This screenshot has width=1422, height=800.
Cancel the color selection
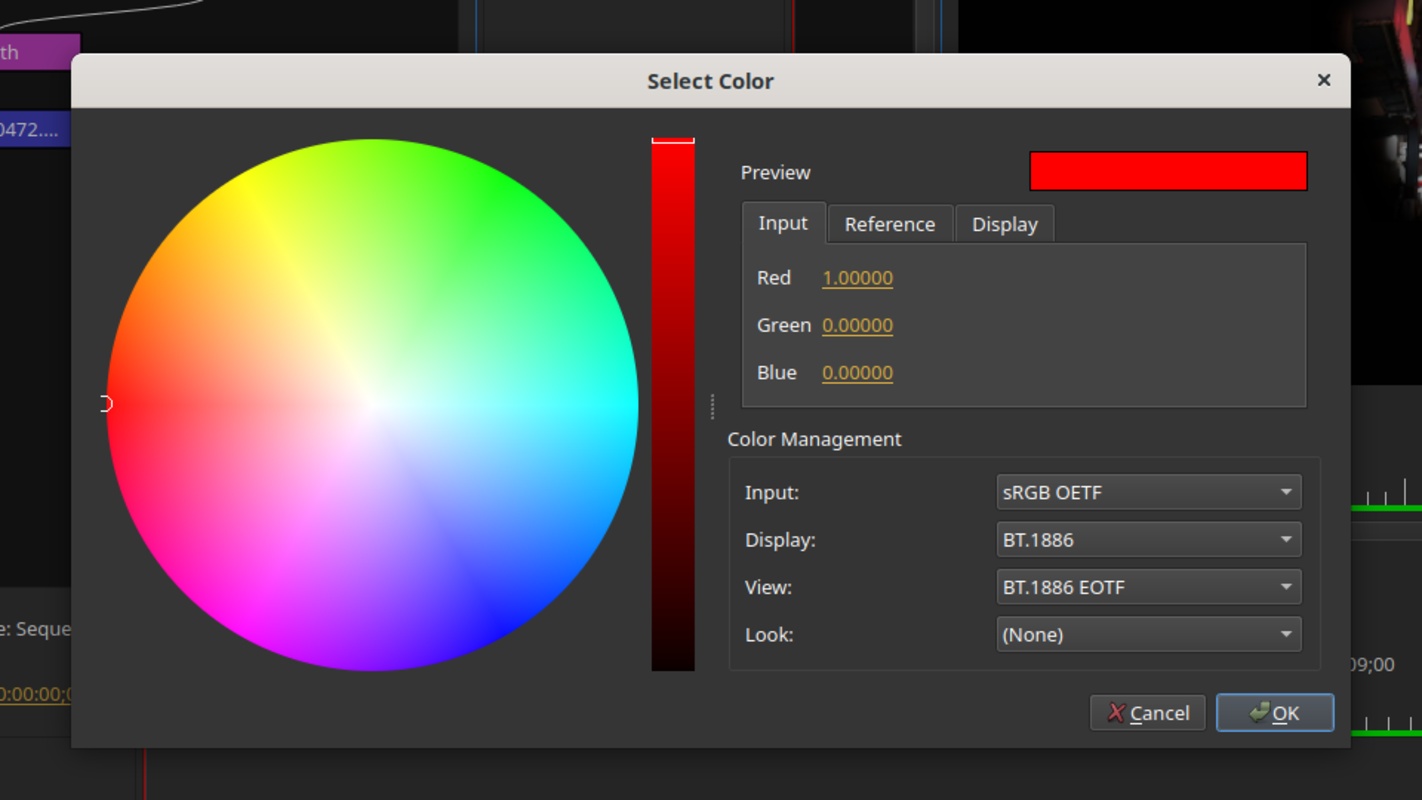coord(1148,713)
